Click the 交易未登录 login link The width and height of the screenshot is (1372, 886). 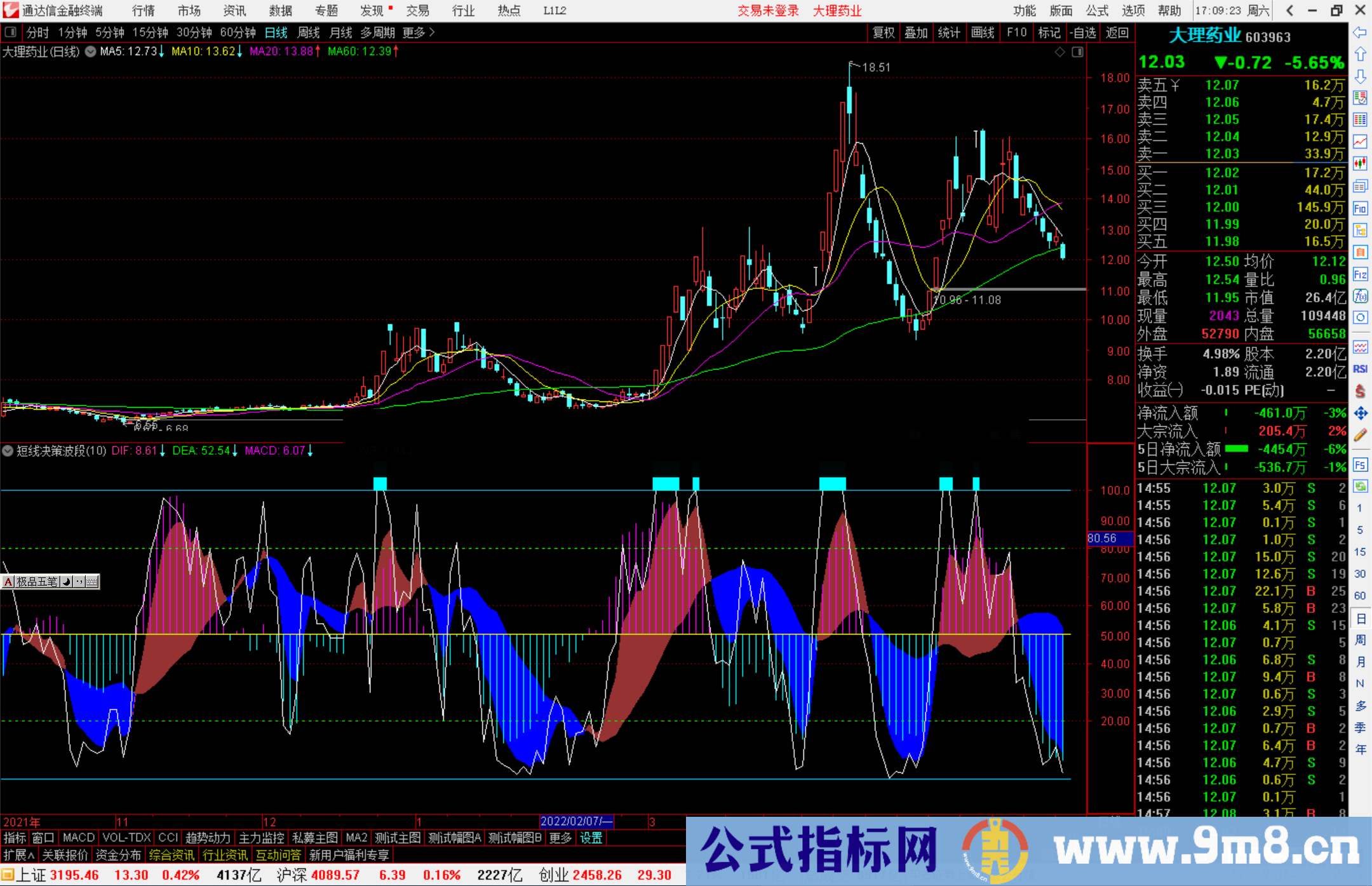768,10
